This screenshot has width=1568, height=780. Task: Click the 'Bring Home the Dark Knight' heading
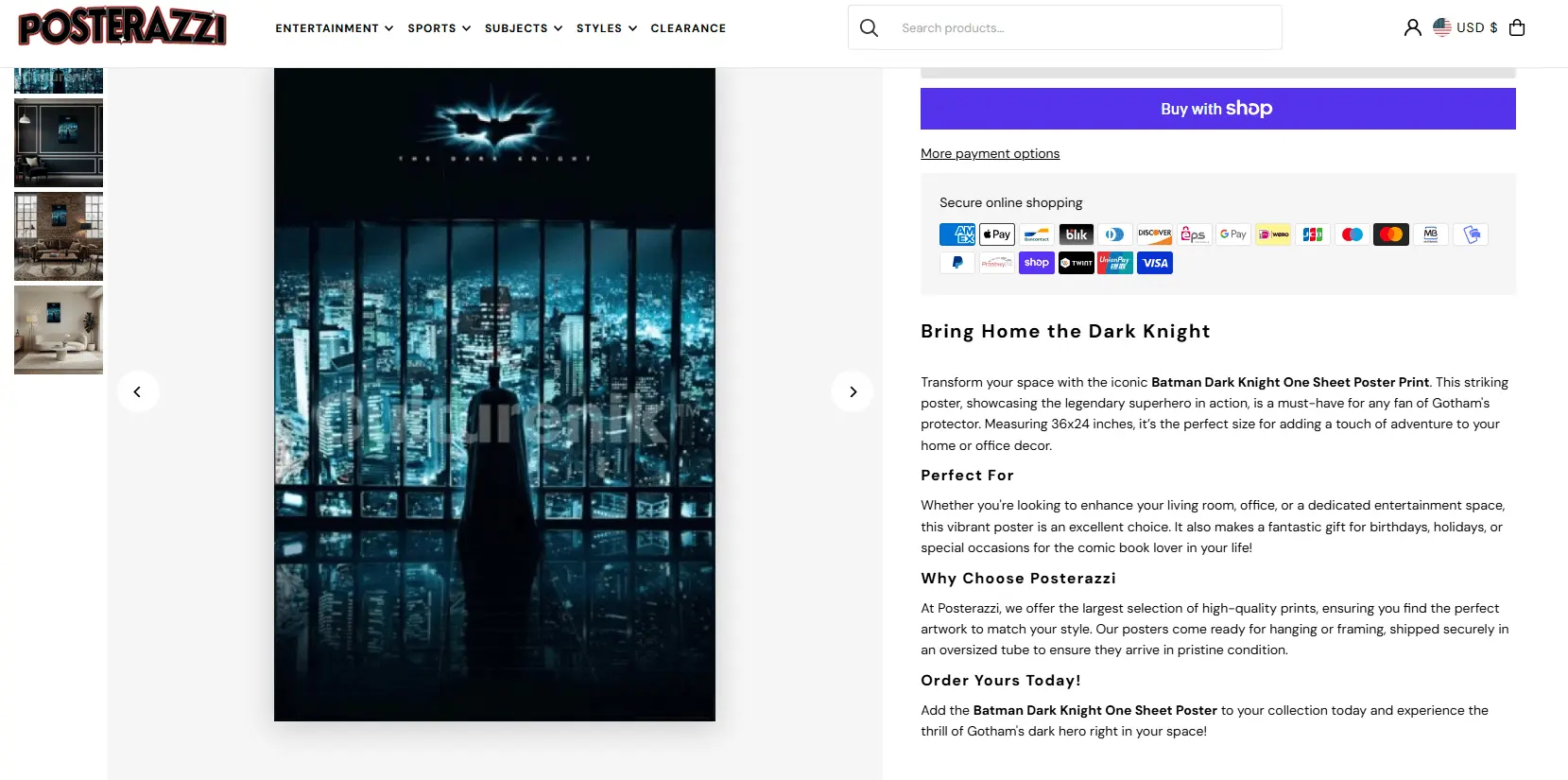(x=1065, y=331)
